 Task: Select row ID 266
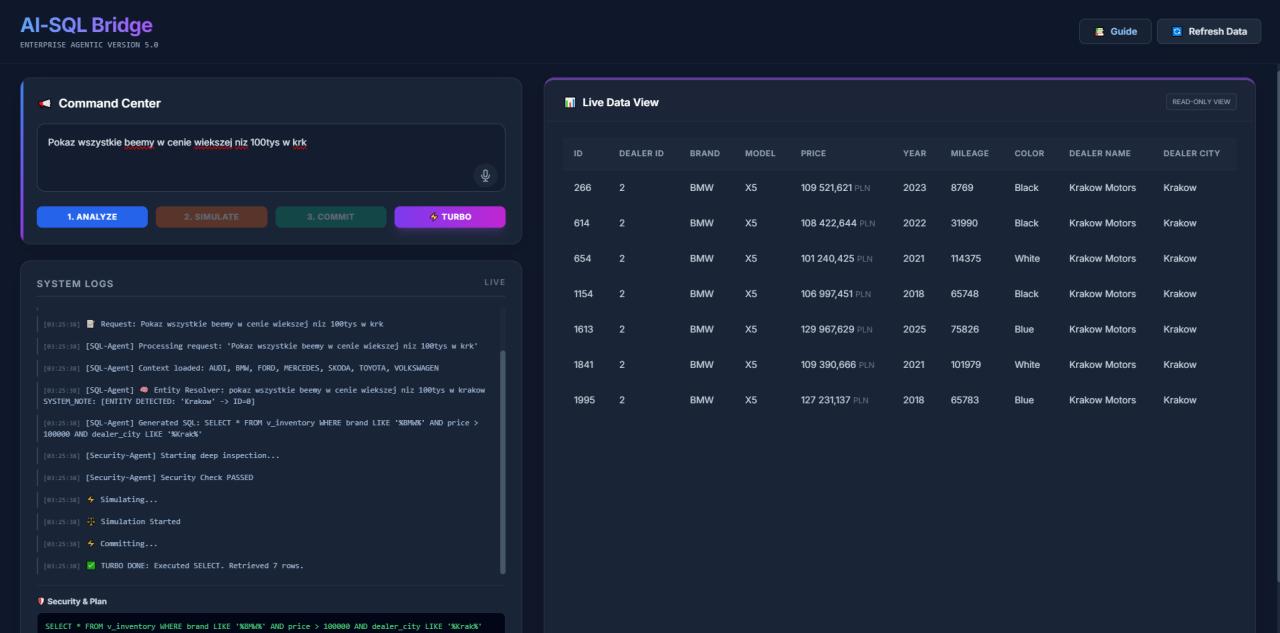pyautogui.click(x=899, y=188)
